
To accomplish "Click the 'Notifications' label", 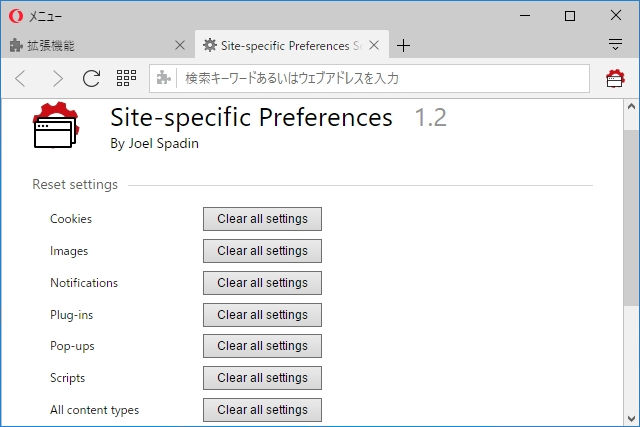I will [84, 283].
